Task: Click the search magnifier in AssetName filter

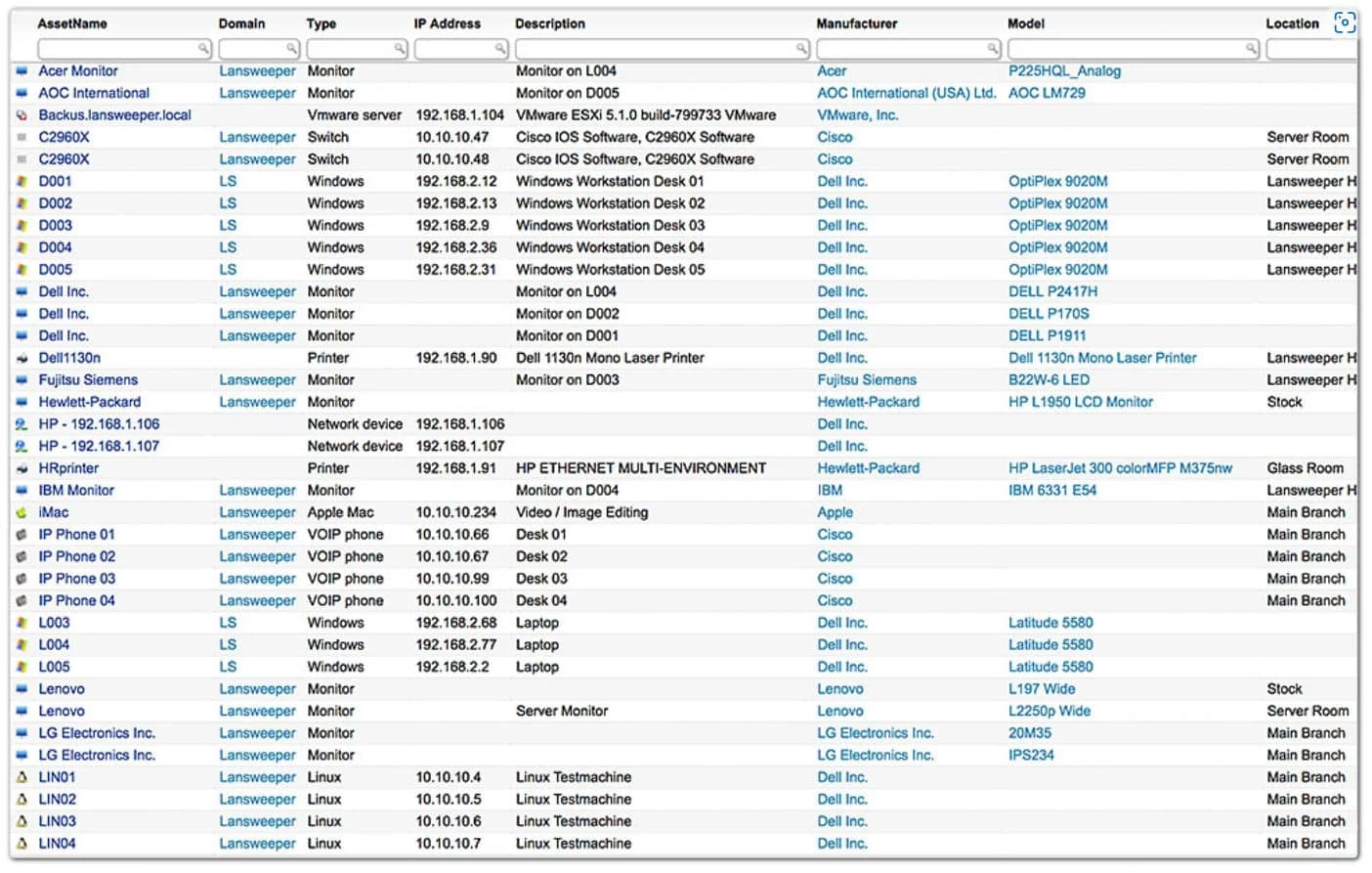Action: pyautogui.click(x=203, y=48)
